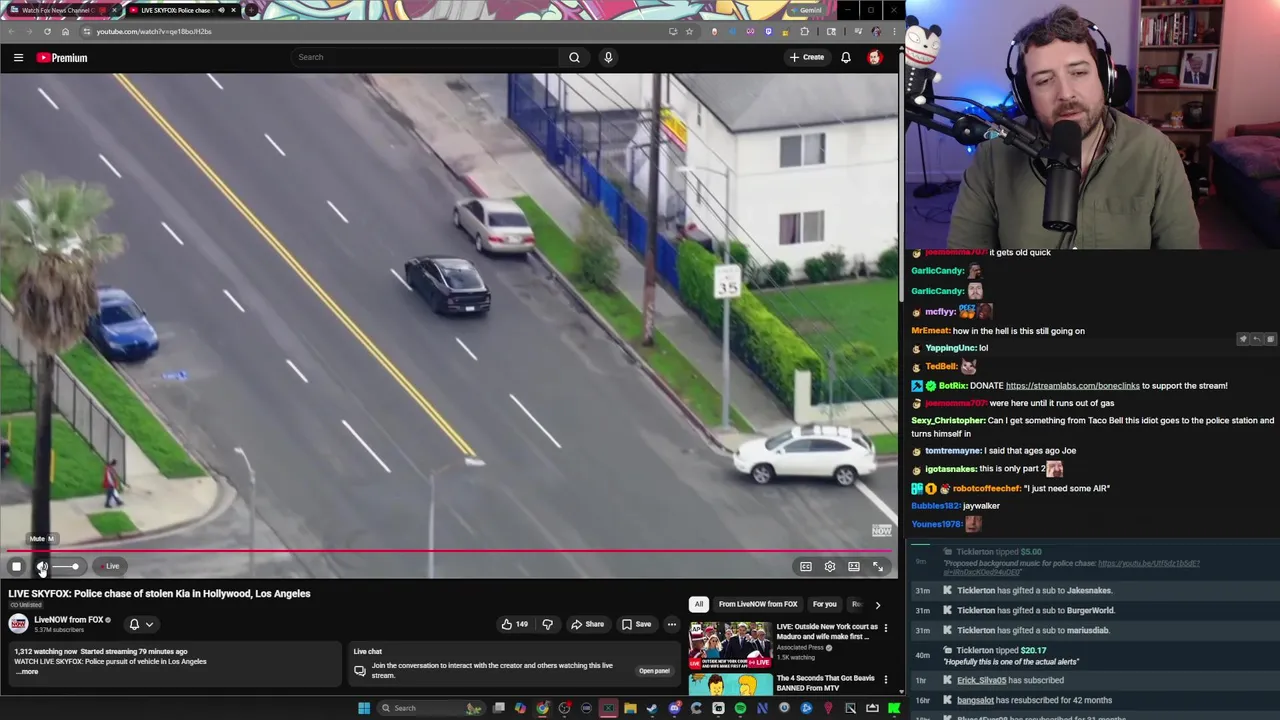Open the Windows Start menu
Screen dimensions: 1280x720
click(x=364, y=708)
